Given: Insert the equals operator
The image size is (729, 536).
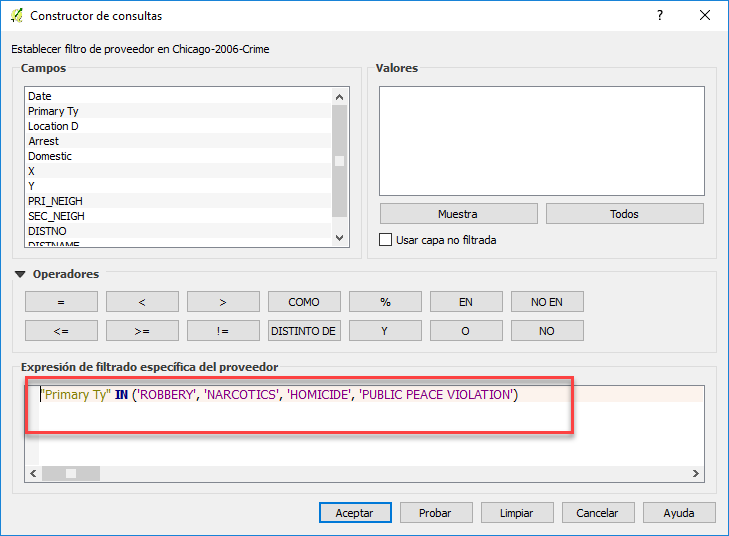Looking at the screenshot, I should point(61,302).
